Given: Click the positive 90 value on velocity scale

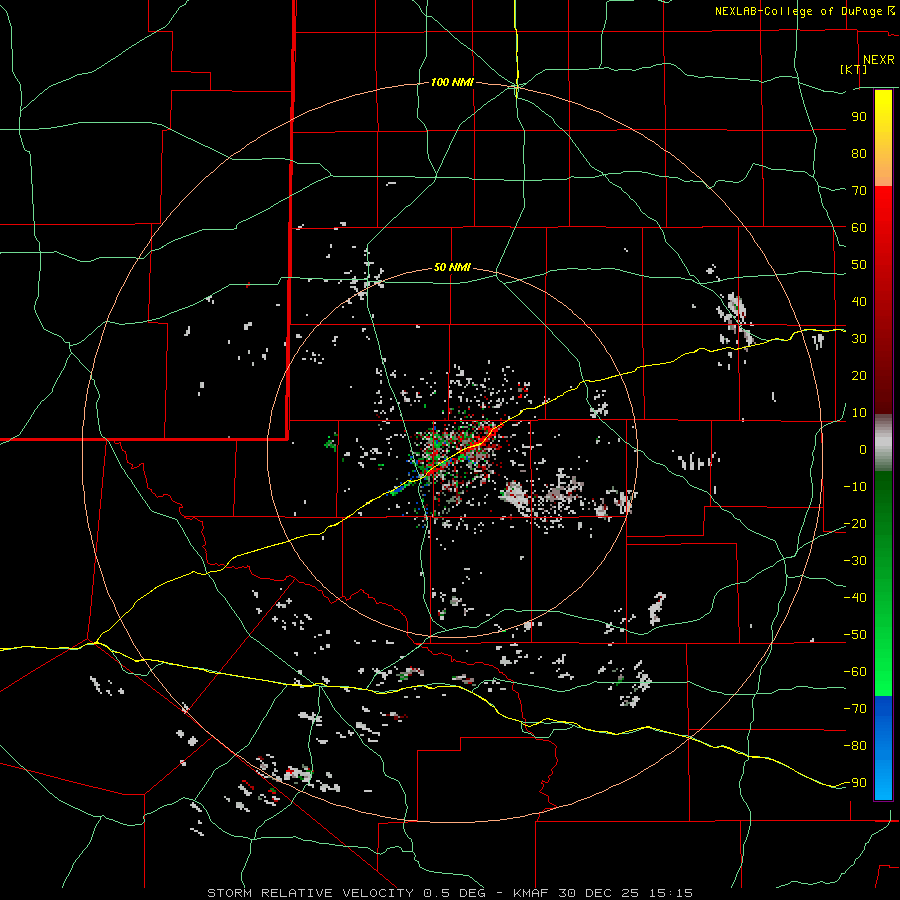Looking at the screenshot, I should coord(859,117).
